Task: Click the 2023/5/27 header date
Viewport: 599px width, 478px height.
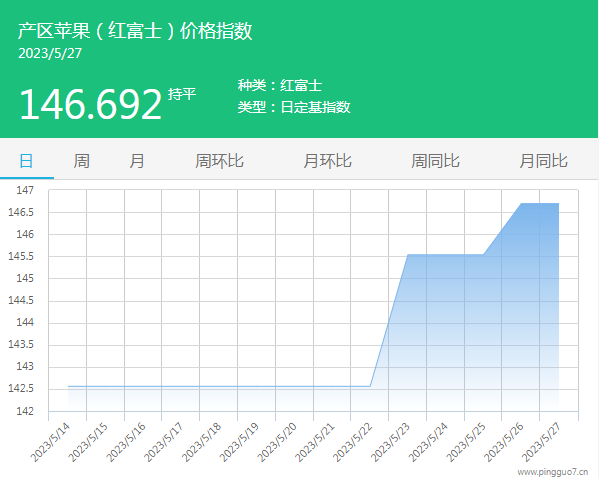Action: 50,53
